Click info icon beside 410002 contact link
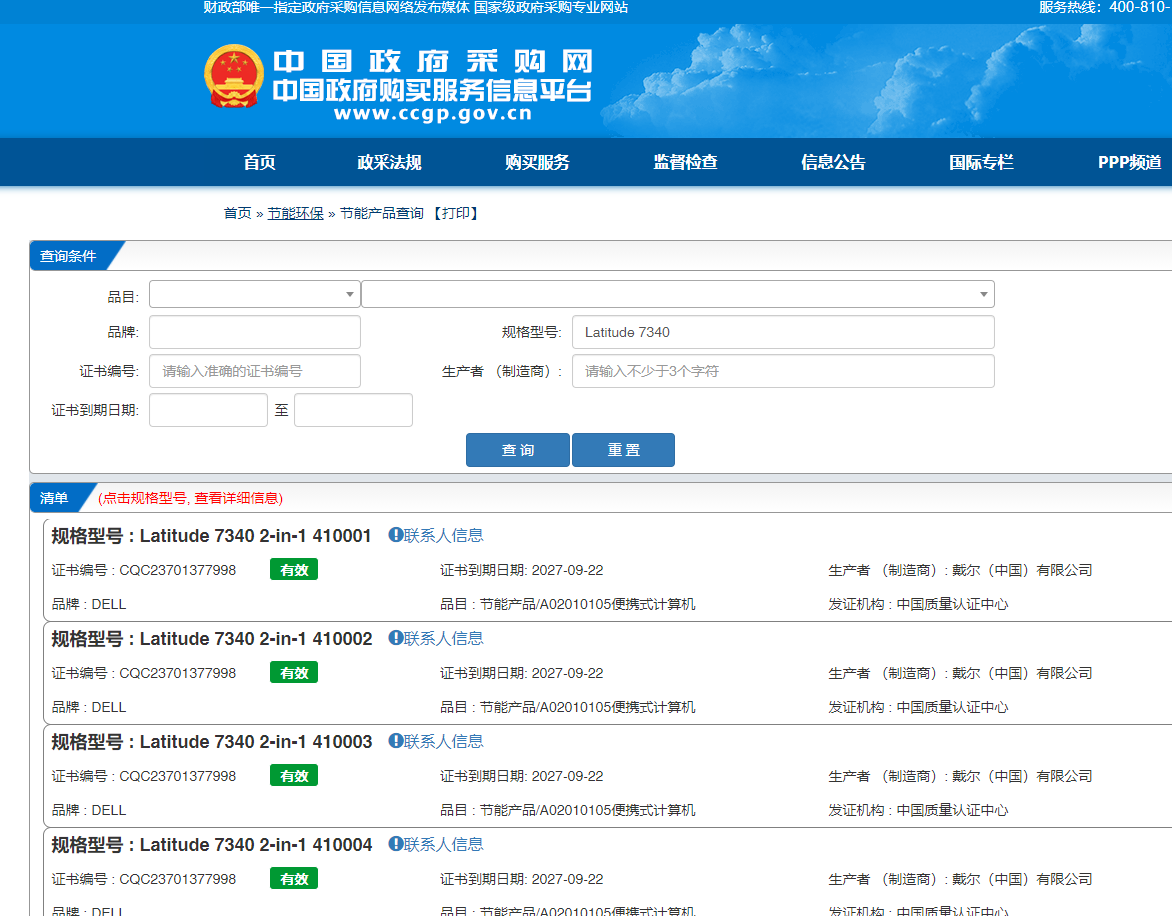Screen dimensions: 1172x916 tap(395, 638)
